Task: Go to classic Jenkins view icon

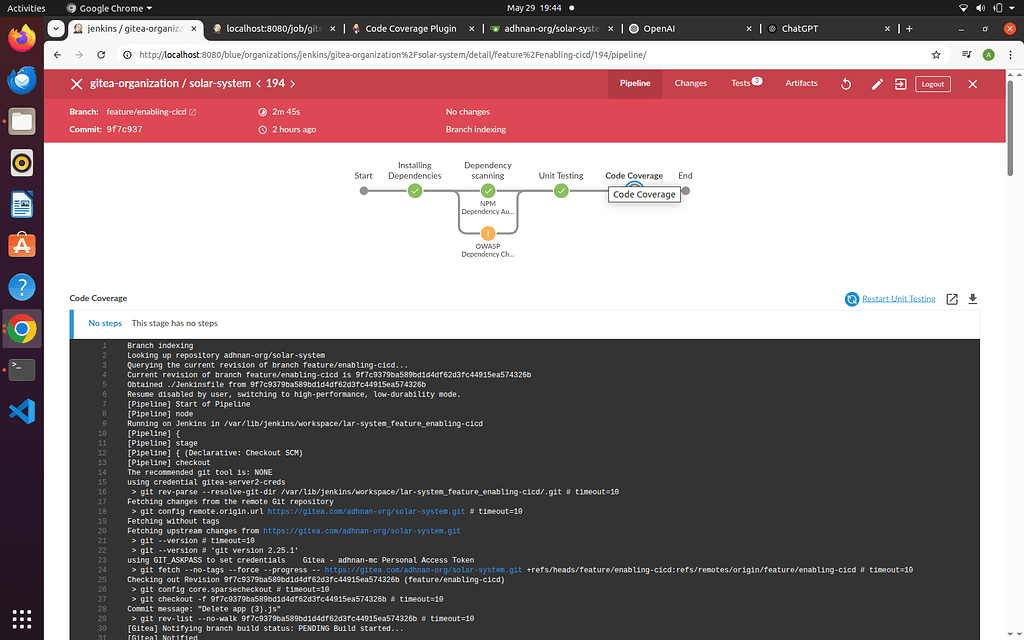Action: click(901, 84)
